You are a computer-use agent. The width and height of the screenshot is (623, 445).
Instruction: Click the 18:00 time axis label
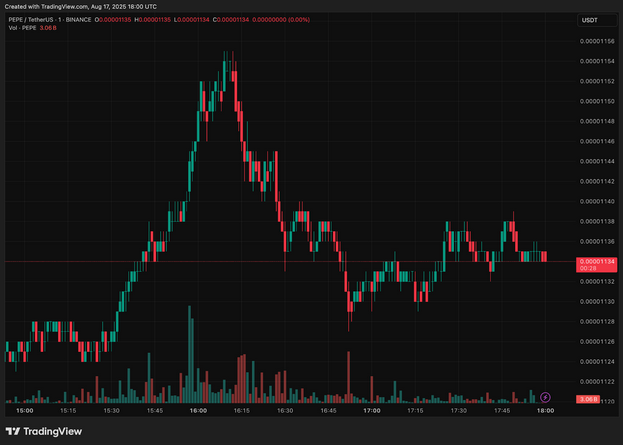click(545, 410)
